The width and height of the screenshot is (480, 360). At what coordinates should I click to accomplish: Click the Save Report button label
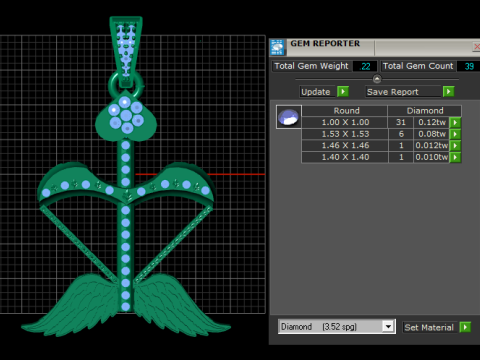403,92
